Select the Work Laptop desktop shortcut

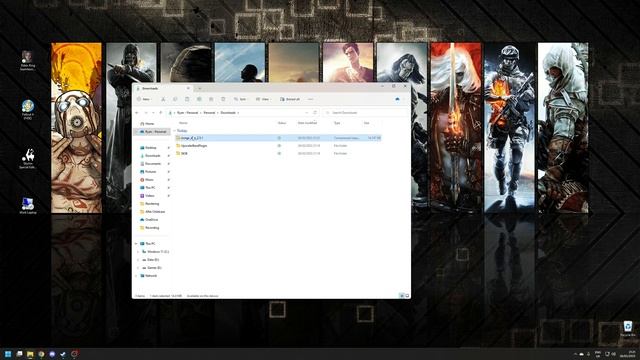28,206
